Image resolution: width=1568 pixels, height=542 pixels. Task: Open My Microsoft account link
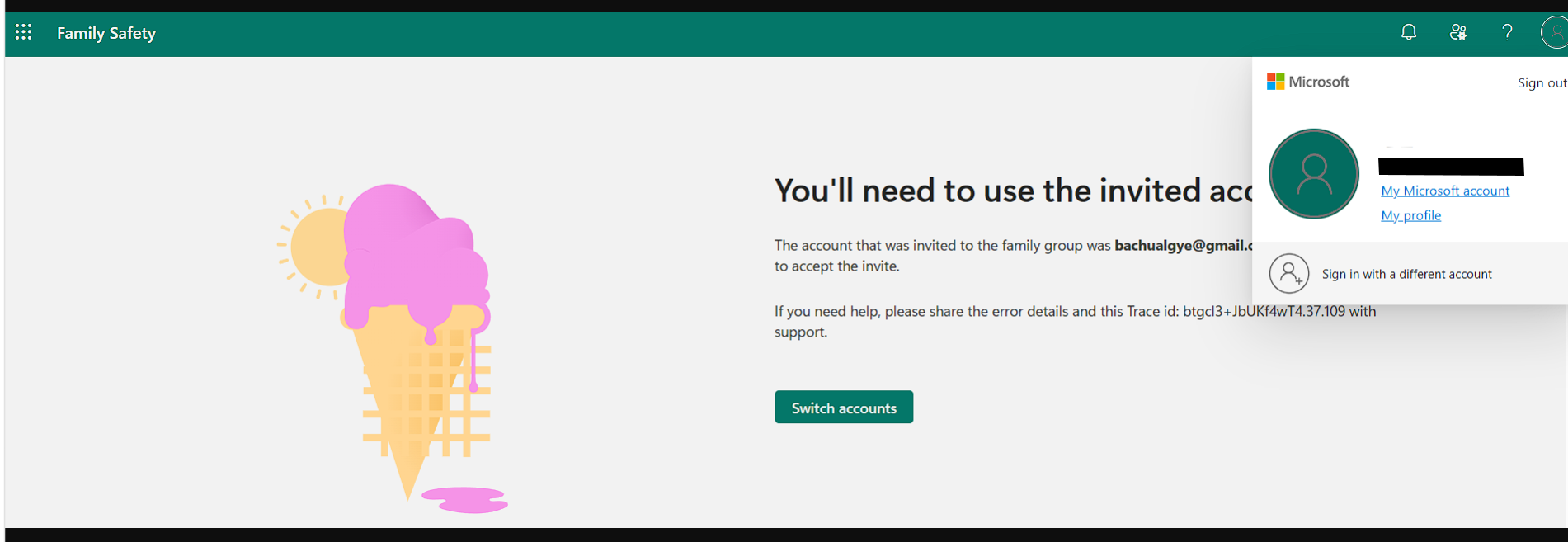coord(1445,191)
